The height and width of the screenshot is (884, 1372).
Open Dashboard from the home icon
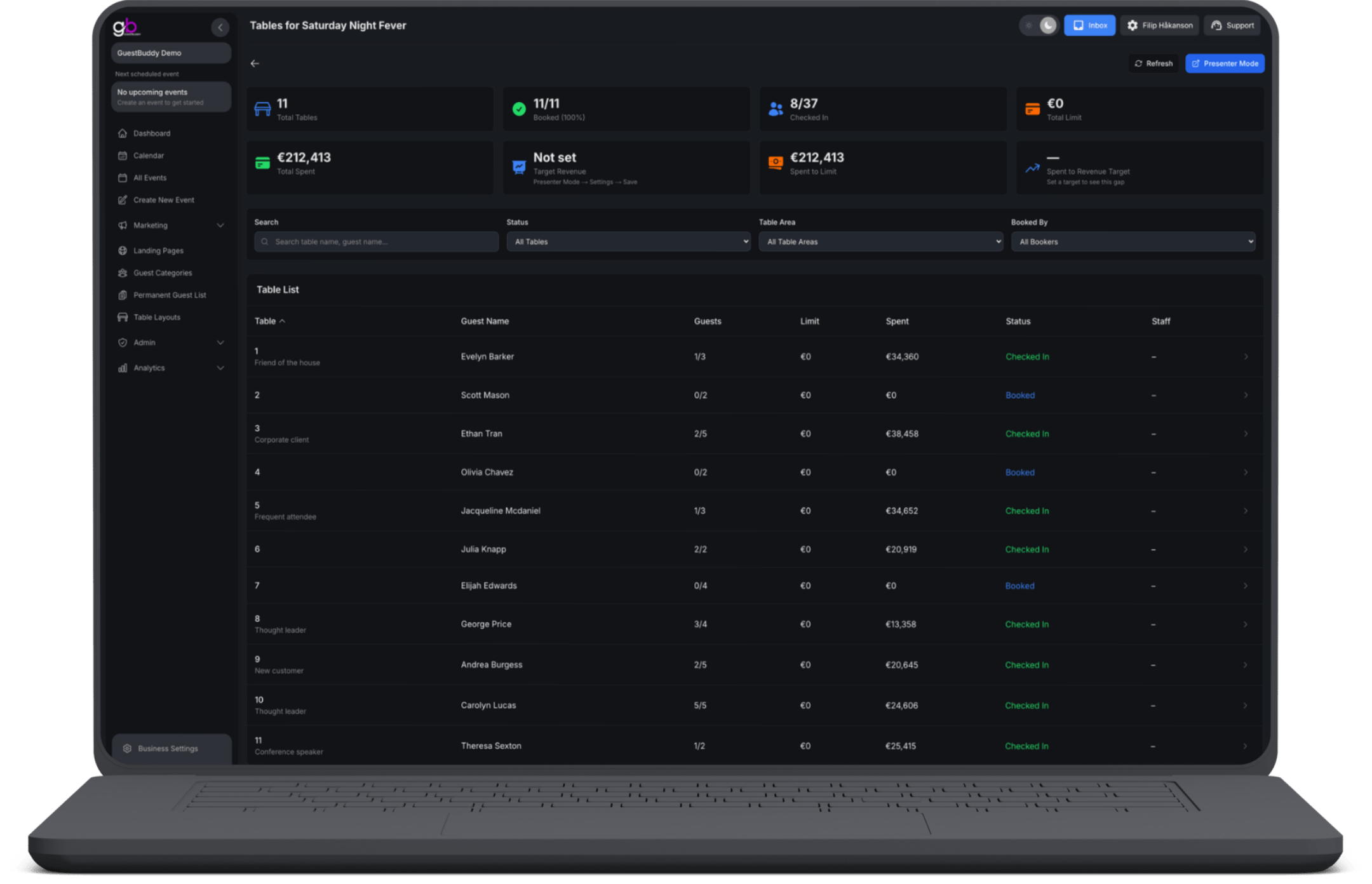click(123, 133)
